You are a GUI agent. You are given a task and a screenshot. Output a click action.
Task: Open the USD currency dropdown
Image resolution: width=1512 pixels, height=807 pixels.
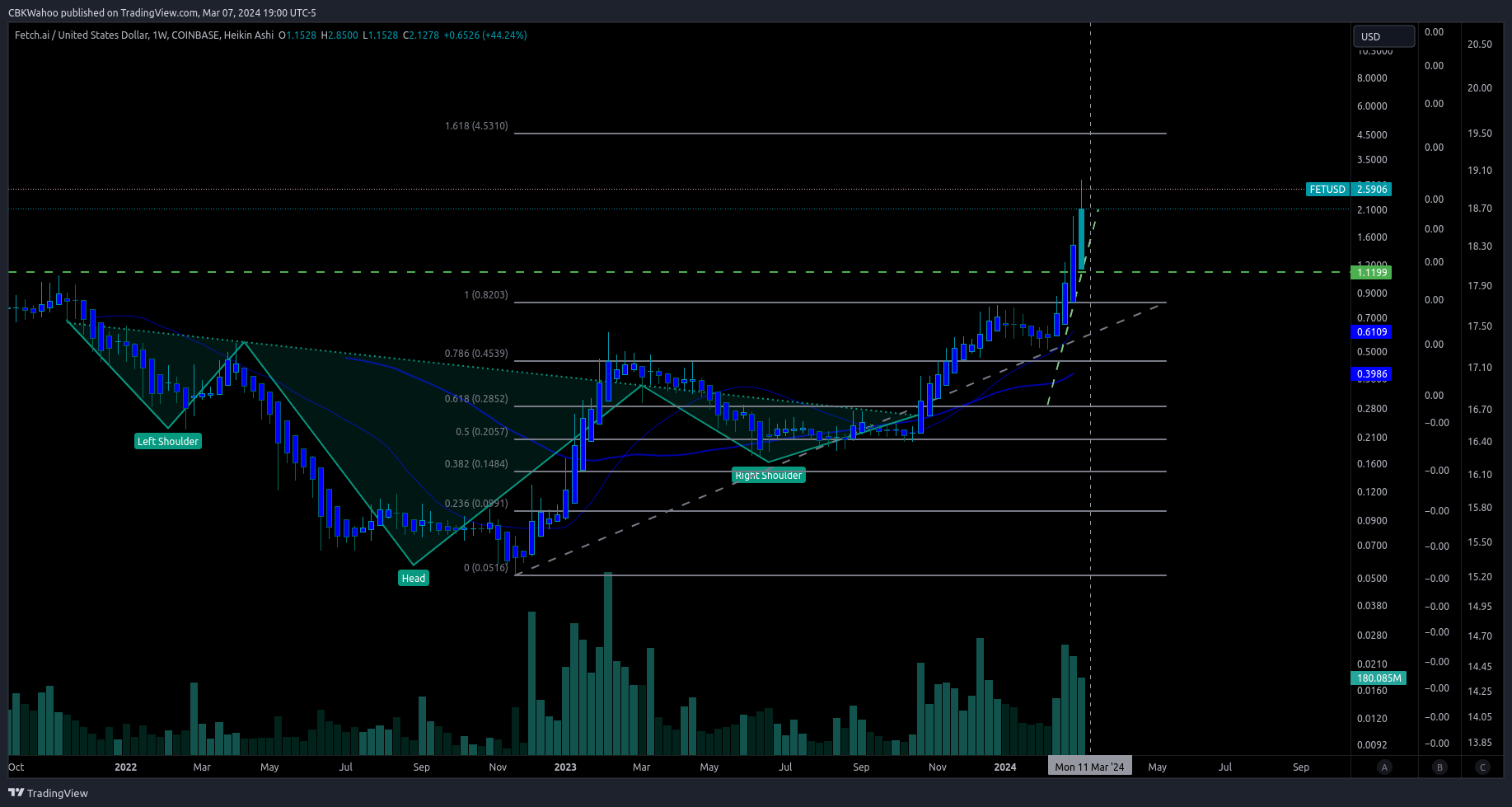pyautogui.click(x=1383, y=36)
